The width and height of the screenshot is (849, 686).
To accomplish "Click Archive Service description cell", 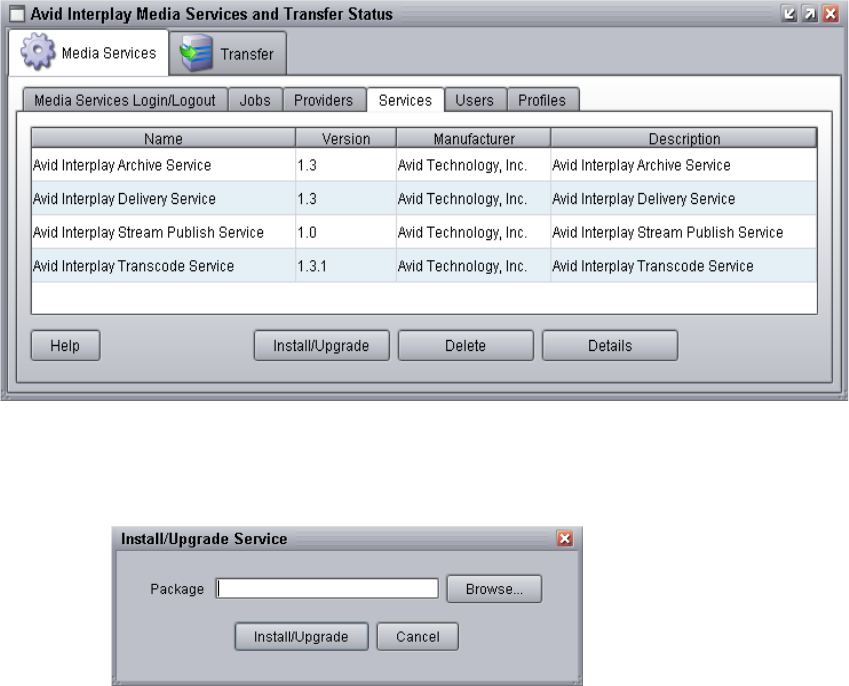I will click(x=684, y=165).
